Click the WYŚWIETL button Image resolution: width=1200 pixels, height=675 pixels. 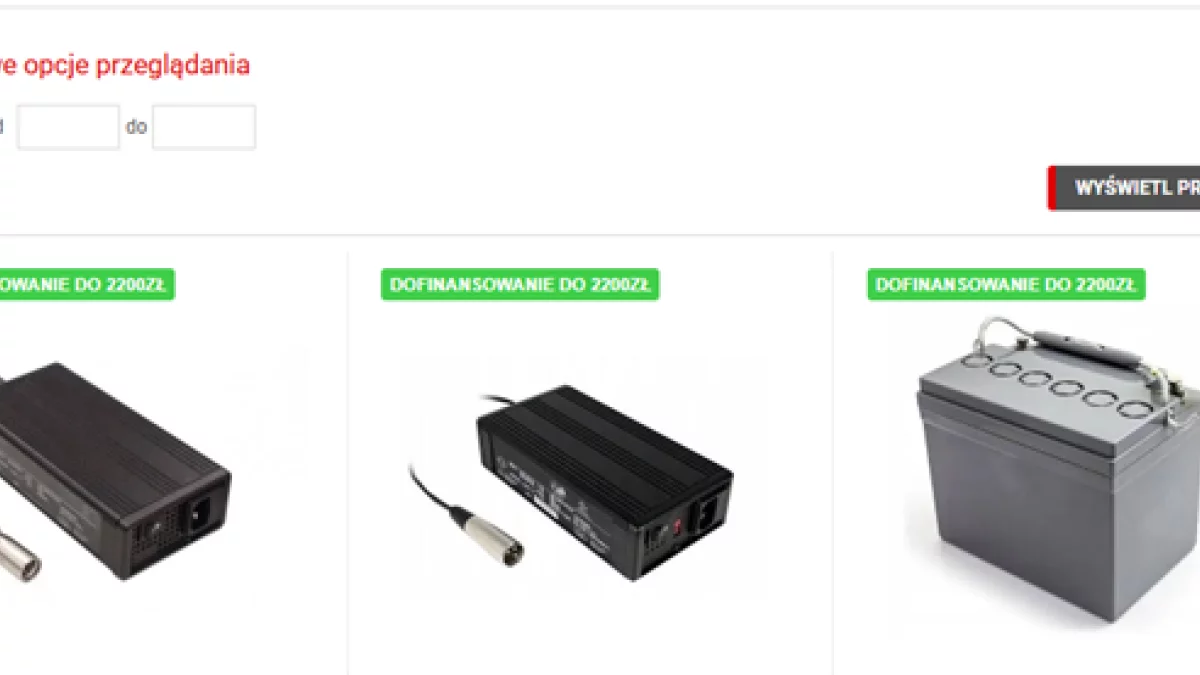point(1124,188)
